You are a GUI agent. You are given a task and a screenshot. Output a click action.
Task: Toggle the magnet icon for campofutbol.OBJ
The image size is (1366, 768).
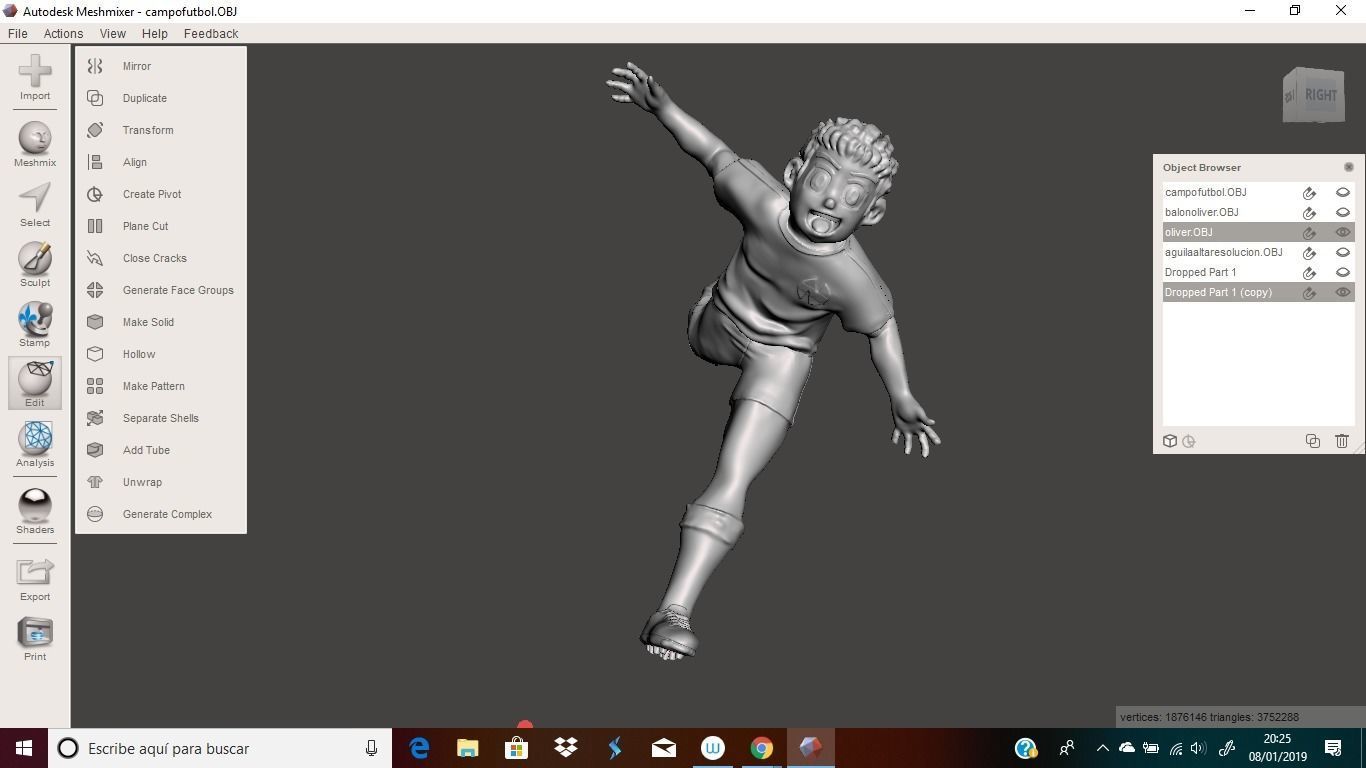click(1309, 192)
